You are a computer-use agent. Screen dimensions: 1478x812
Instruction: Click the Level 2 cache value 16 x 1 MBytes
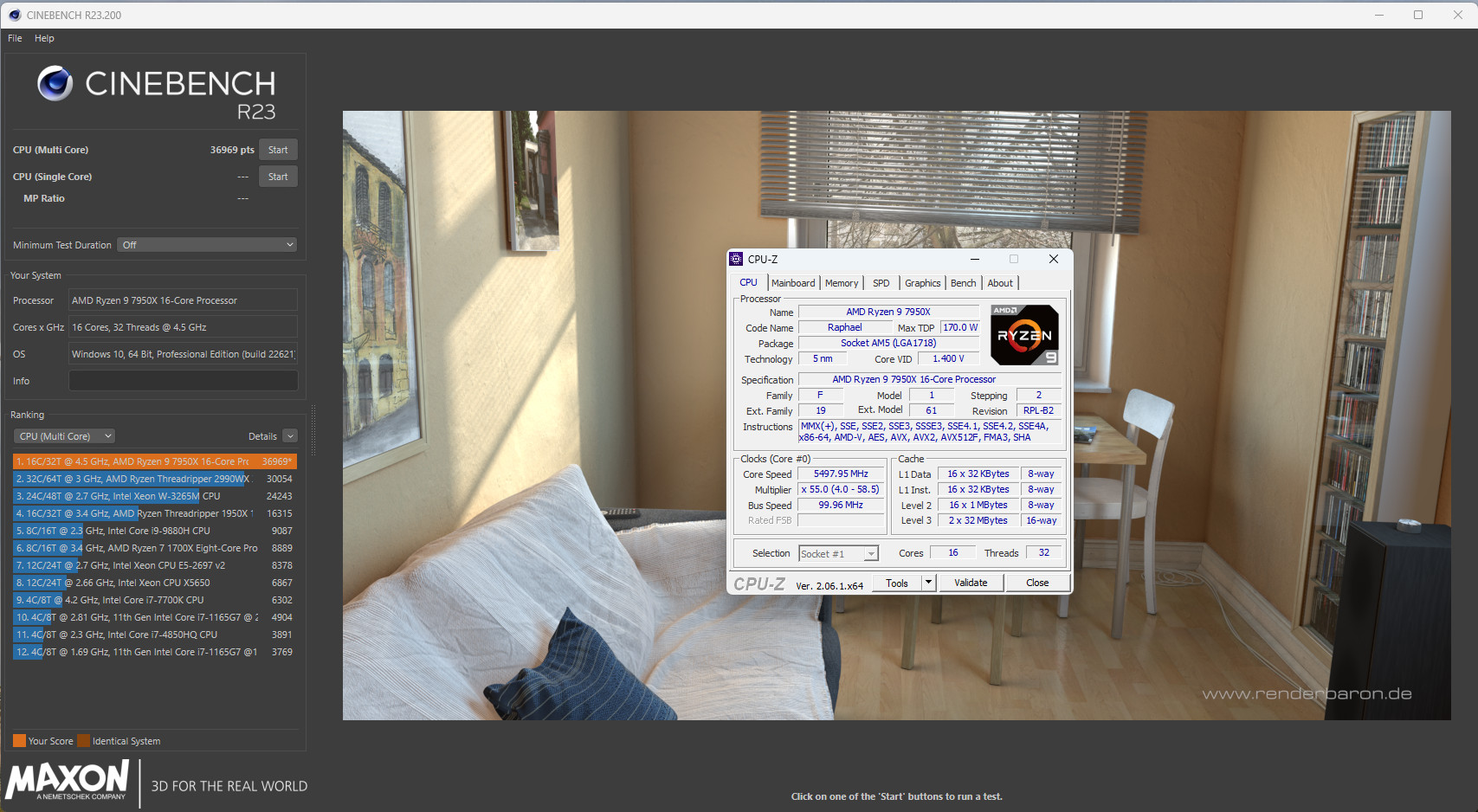[x=978, y=505]
